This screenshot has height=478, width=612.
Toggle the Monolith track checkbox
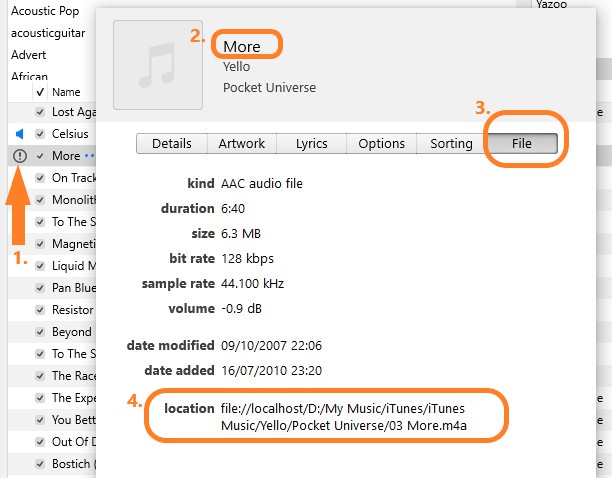click(40, 200)
